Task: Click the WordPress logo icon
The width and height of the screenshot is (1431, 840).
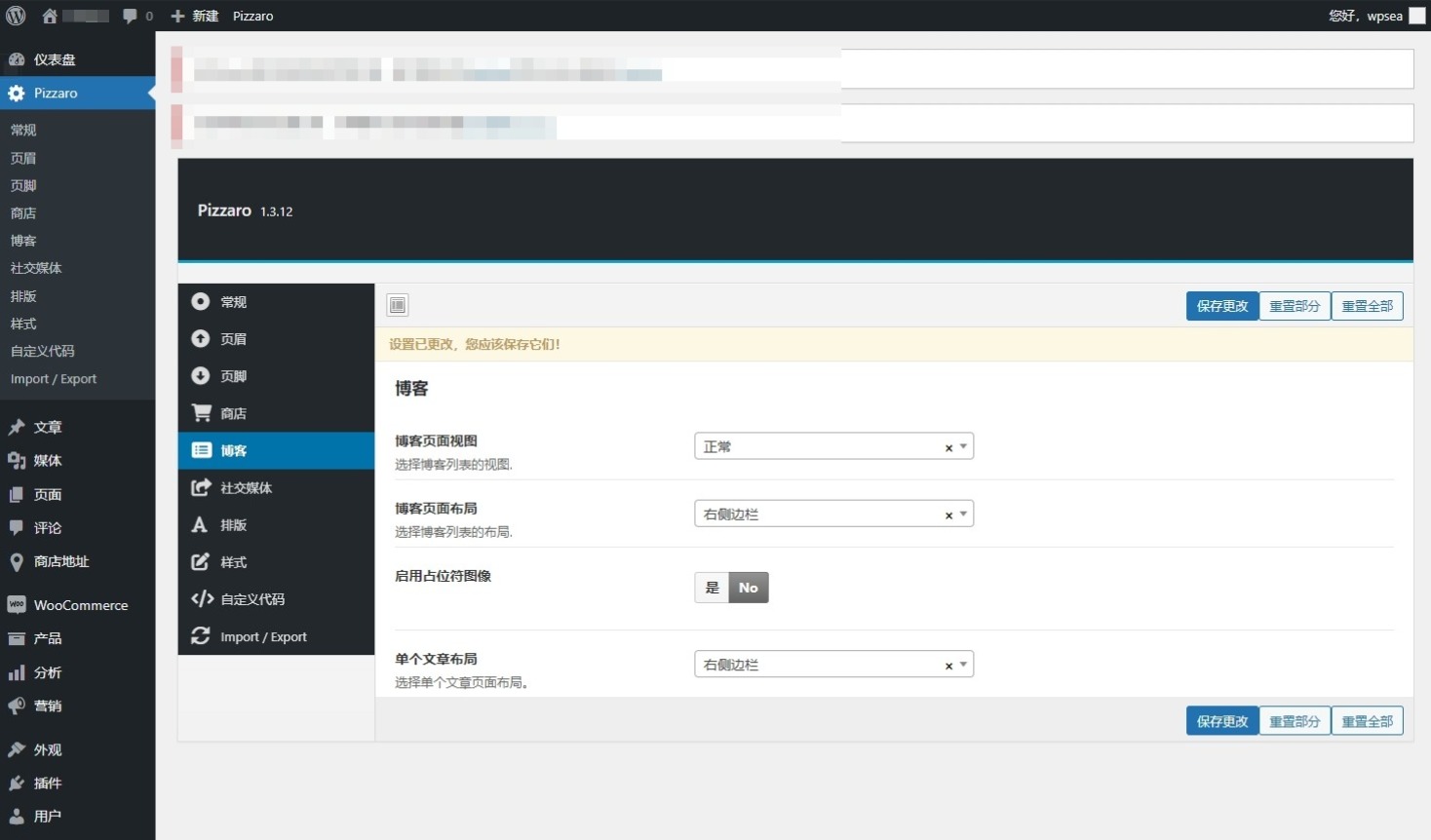Action: [16, 16]
